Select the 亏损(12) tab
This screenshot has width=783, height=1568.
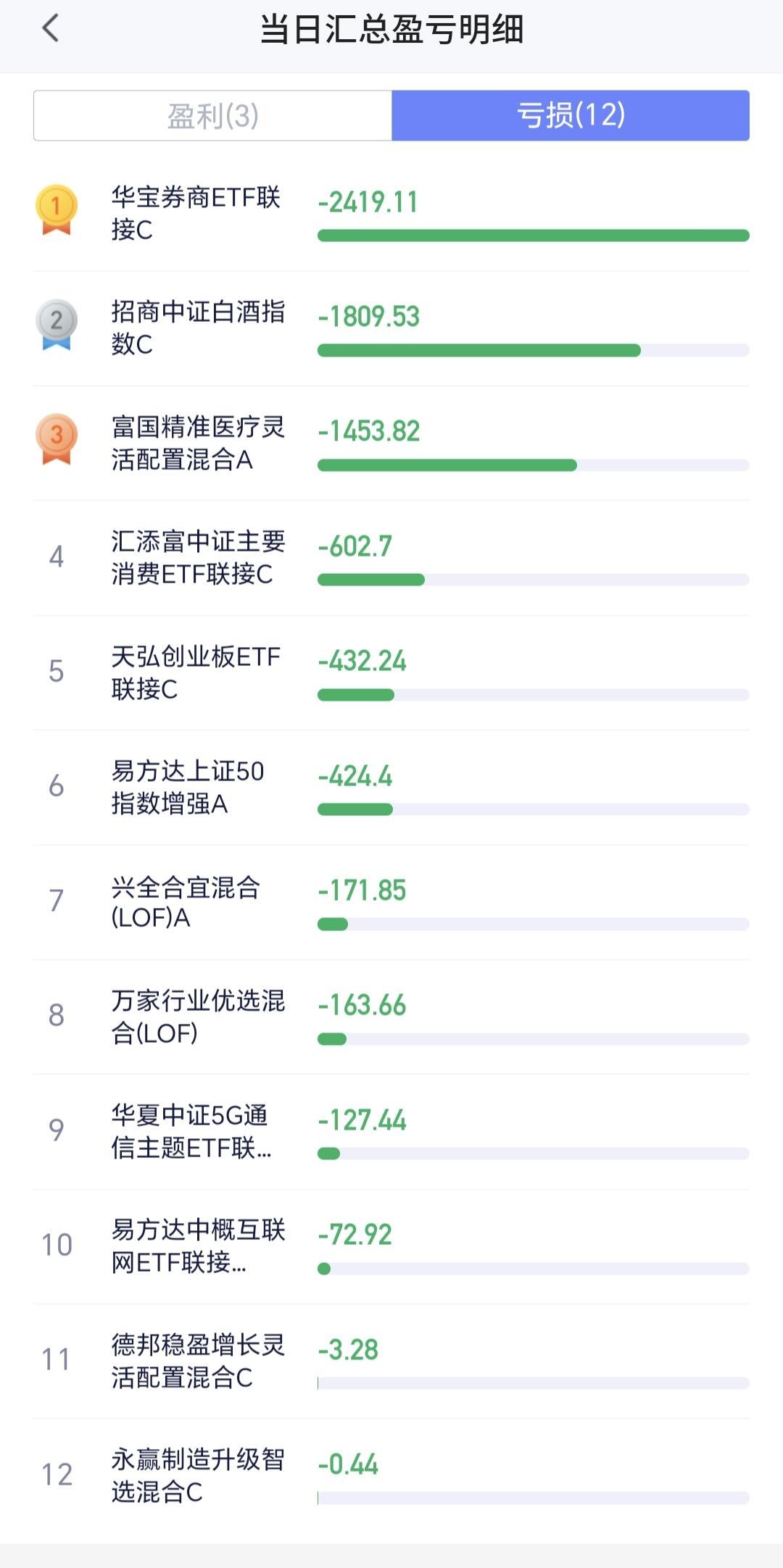click(571, 116)
